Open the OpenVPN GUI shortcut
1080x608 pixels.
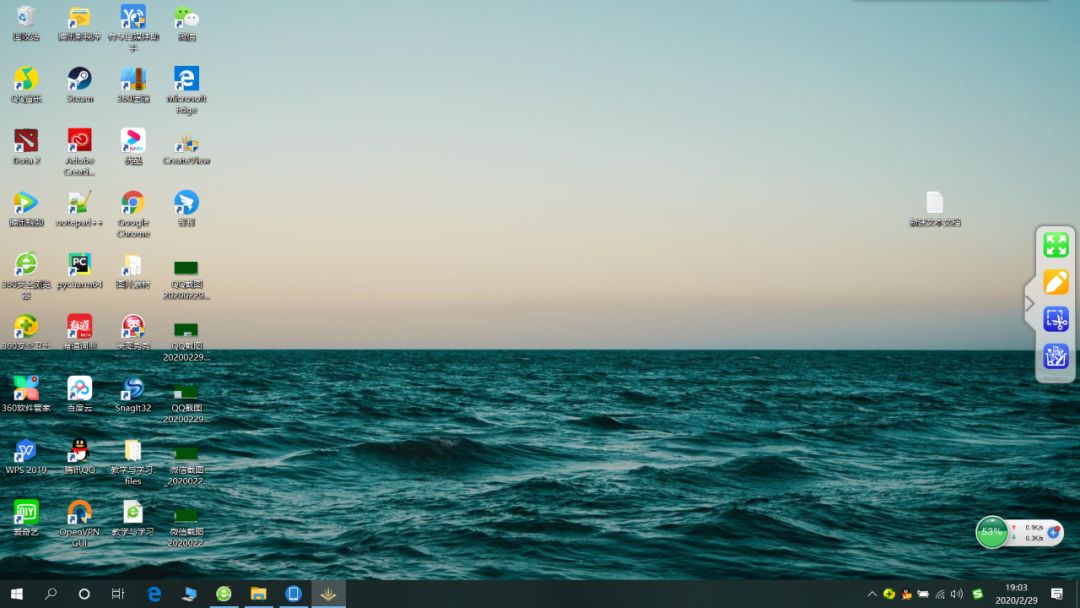pyautogui.click(x=79, y=523)
